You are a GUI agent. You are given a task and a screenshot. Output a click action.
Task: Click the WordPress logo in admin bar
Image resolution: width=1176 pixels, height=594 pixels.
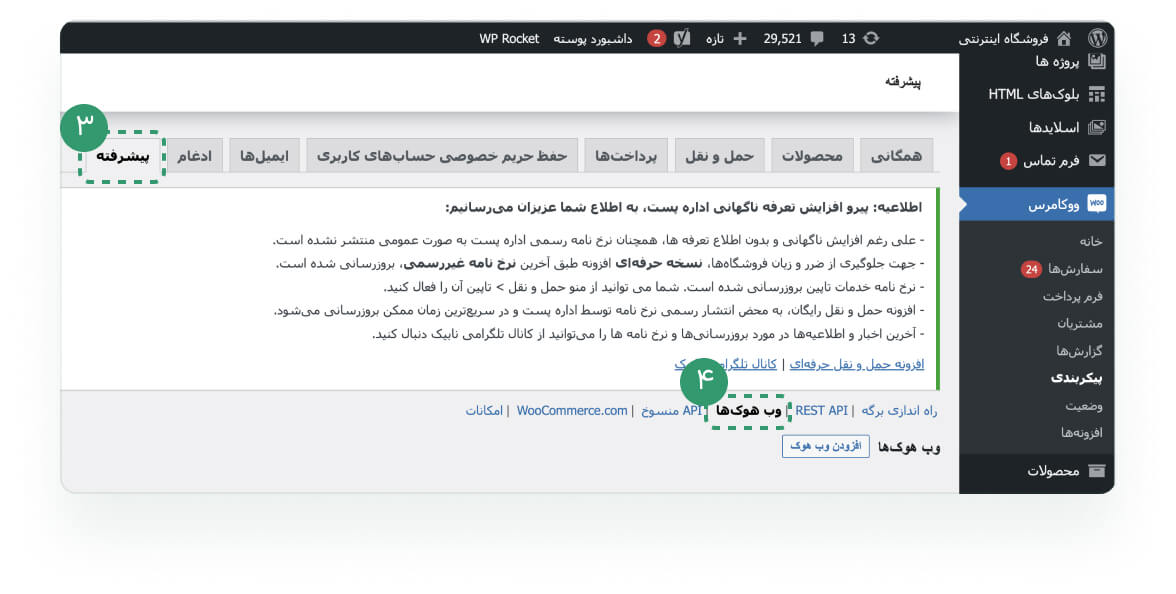(1097, 38)
